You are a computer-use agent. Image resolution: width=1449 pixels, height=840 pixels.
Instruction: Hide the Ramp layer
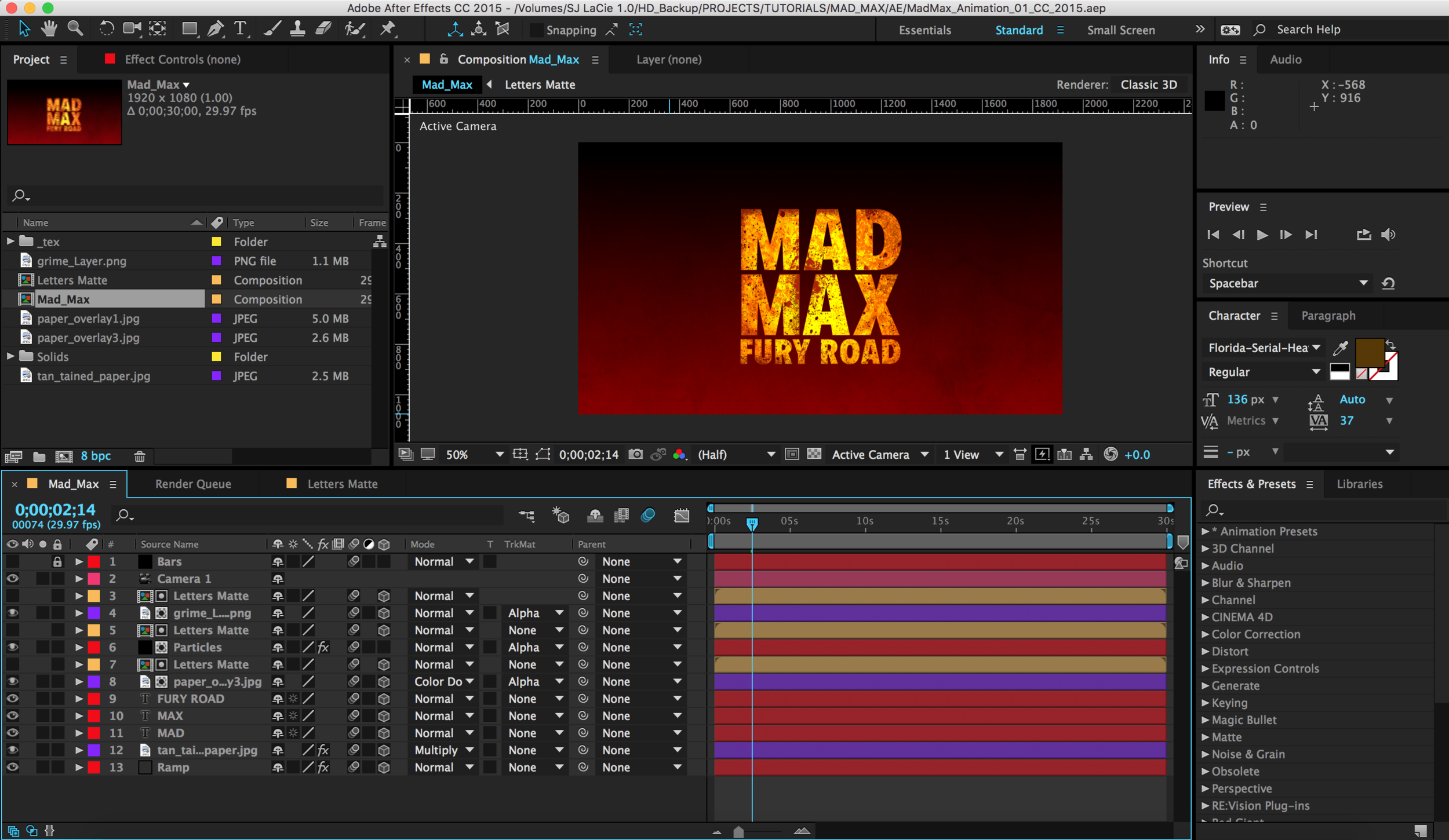coord(12,767)
